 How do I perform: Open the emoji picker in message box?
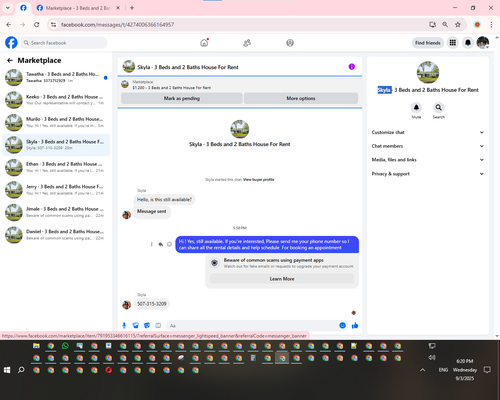(342, 325)
